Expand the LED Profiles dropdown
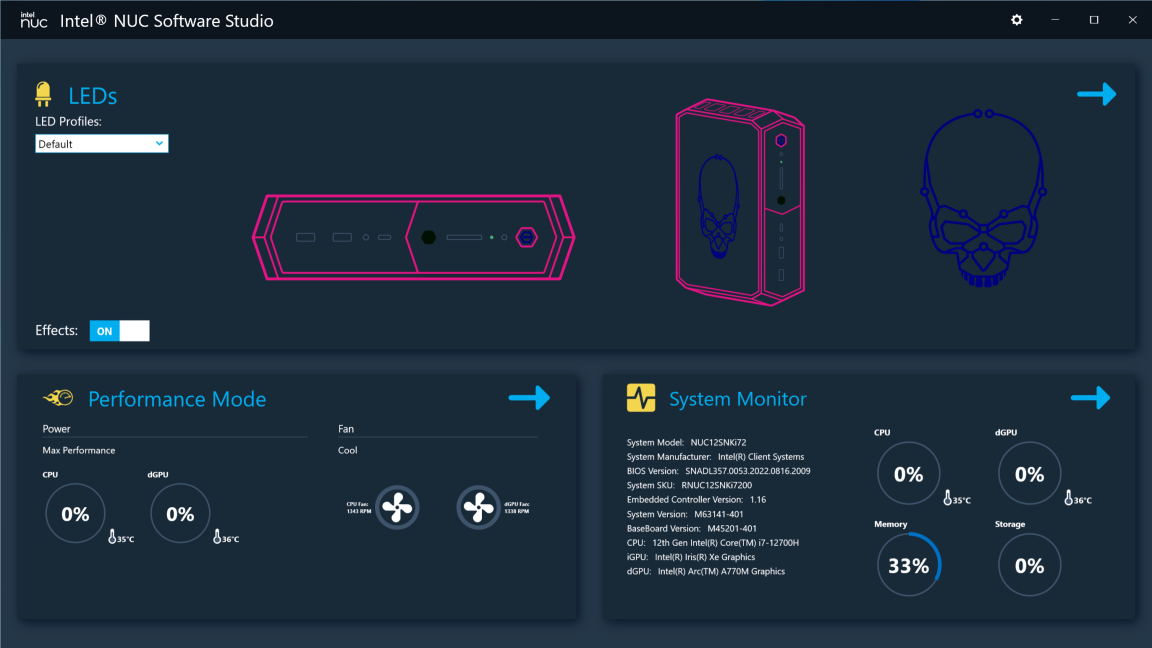 click(101, 144)
